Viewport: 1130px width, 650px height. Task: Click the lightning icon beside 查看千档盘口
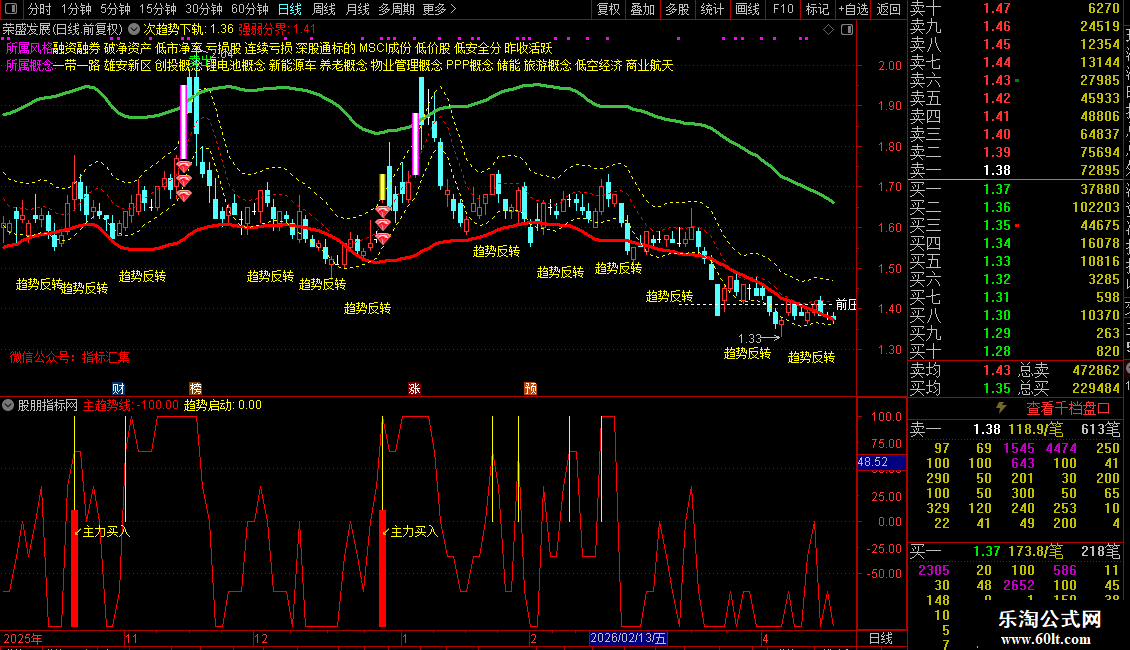point(1001,408)
